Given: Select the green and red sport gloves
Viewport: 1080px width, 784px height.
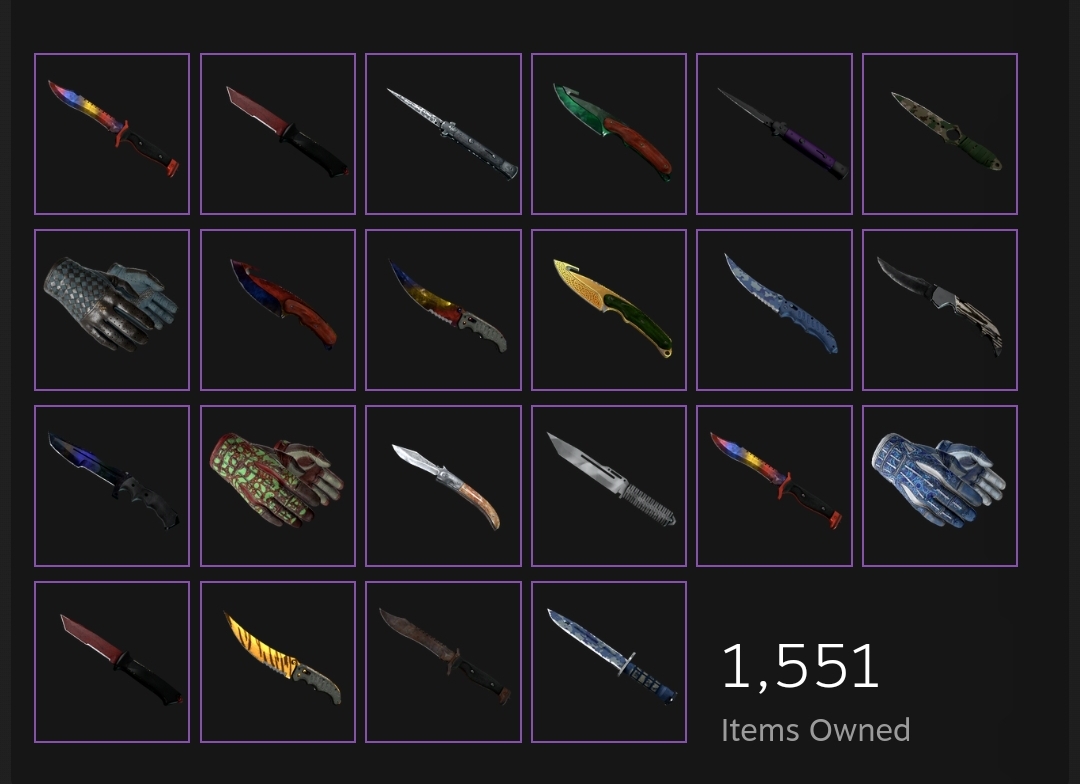Looking at the screenshot, I should [278, 486].
